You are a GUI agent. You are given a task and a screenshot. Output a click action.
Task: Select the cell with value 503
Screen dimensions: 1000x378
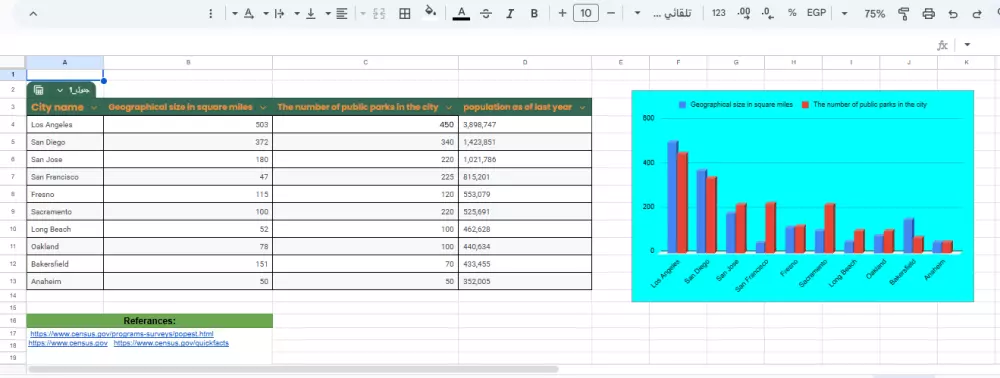pos(188,125)
